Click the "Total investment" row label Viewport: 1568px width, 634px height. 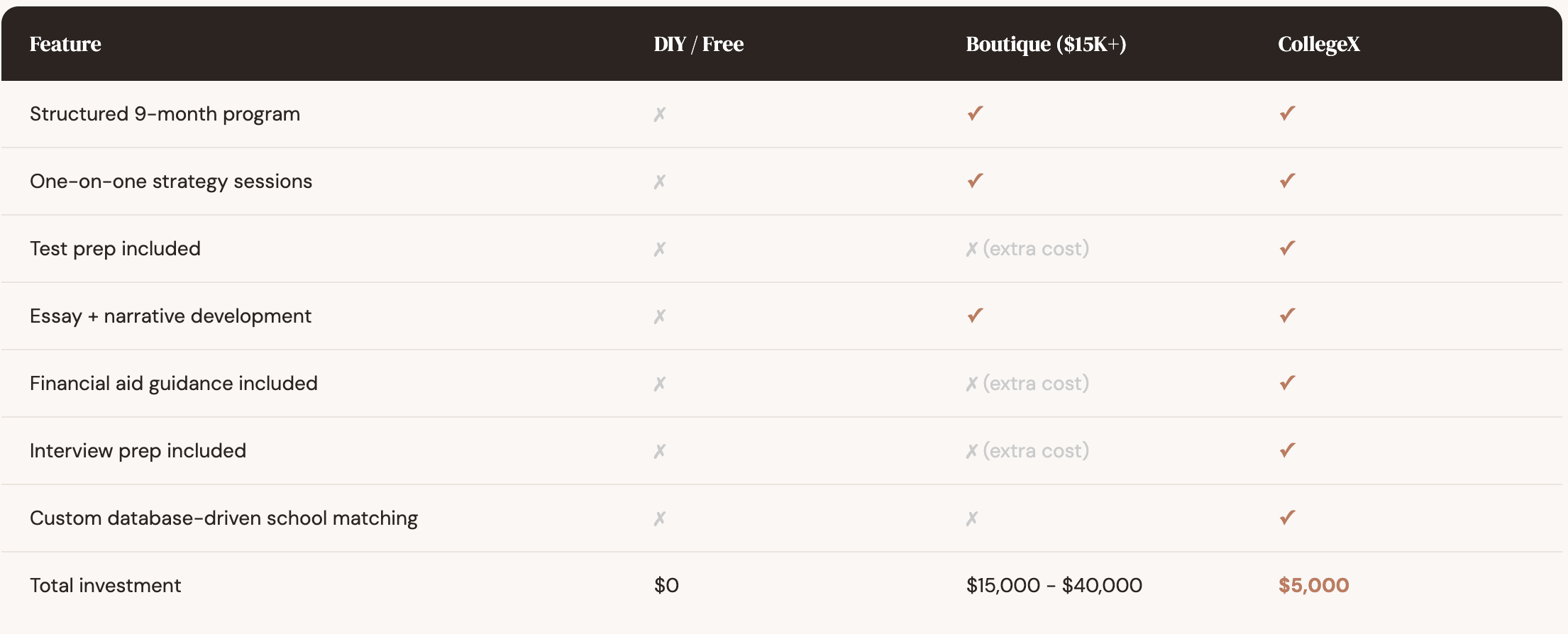105,585
